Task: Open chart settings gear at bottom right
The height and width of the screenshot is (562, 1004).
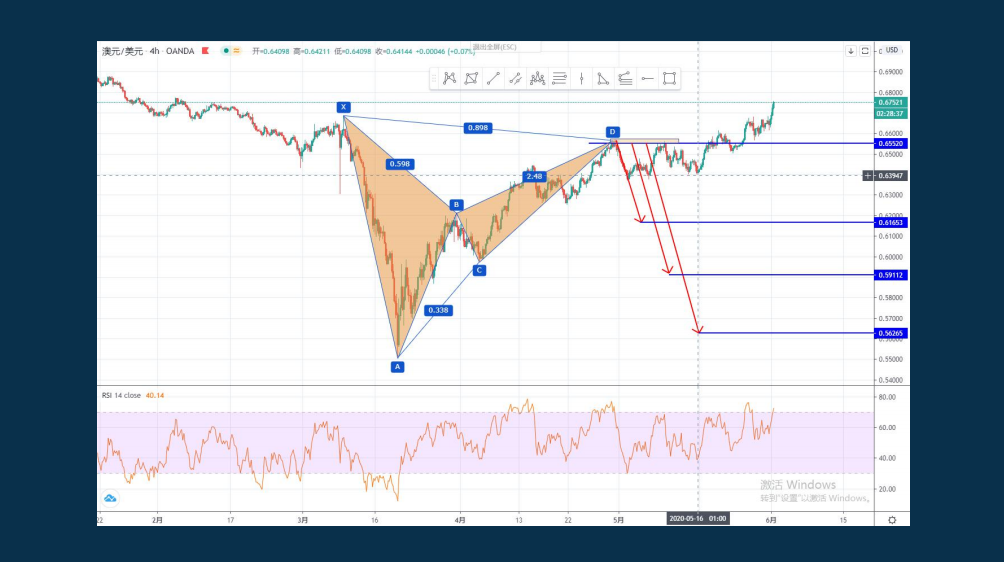Action: point(892,520)
